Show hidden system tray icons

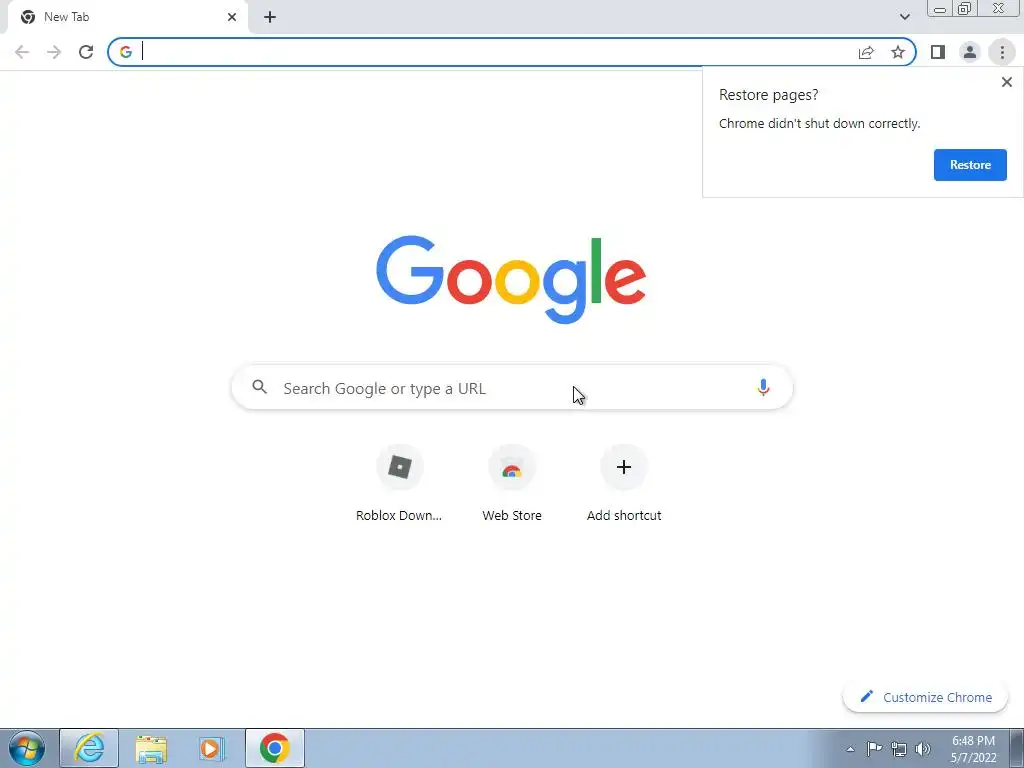click(850, 749)
